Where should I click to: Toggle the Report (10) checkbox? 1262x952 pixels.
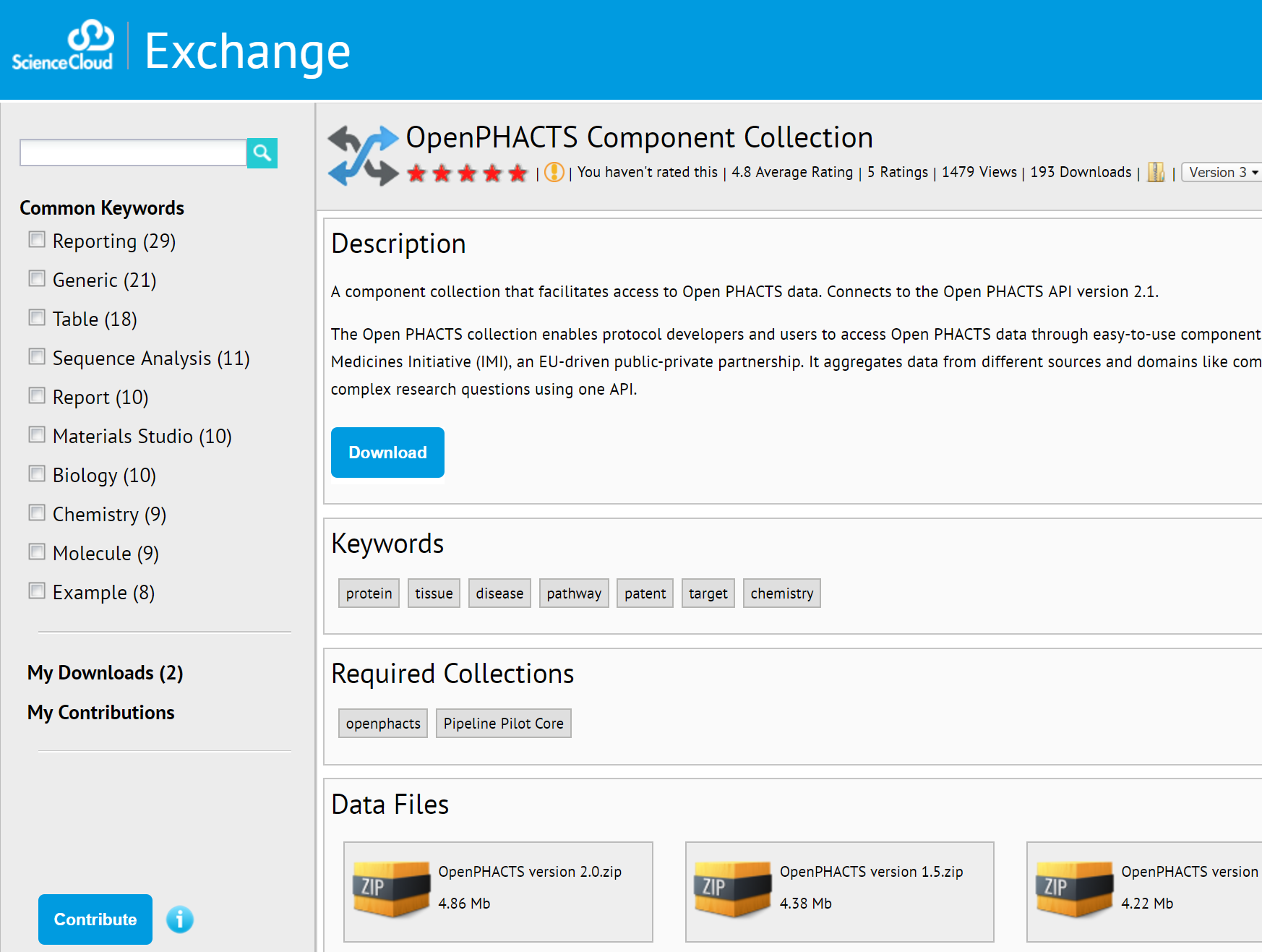click(x=37, y=395)
